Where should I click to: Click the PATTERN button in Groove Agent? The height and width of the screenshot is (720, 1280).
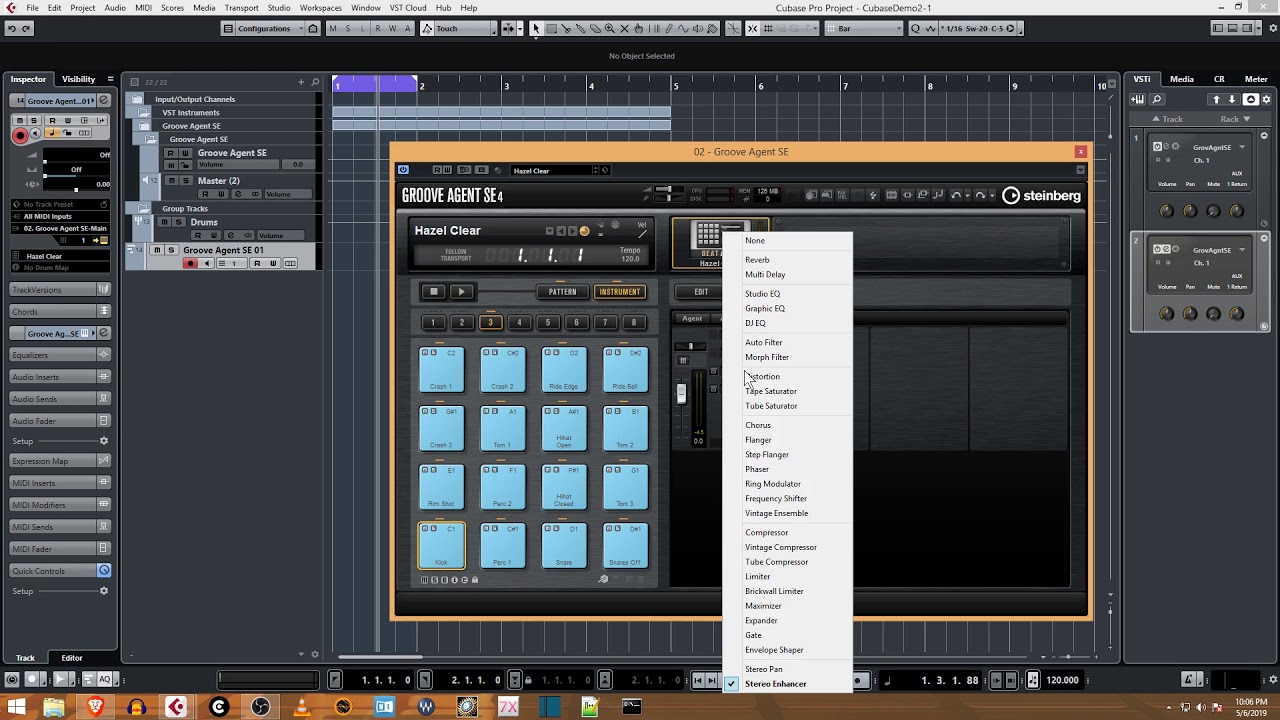coord(562,292)
